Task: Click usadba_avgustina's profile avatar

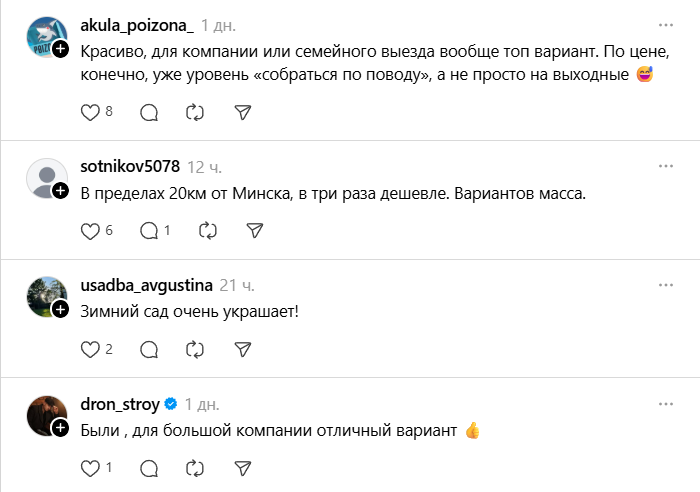Action: pyautogui.click(x=44, y=295)
